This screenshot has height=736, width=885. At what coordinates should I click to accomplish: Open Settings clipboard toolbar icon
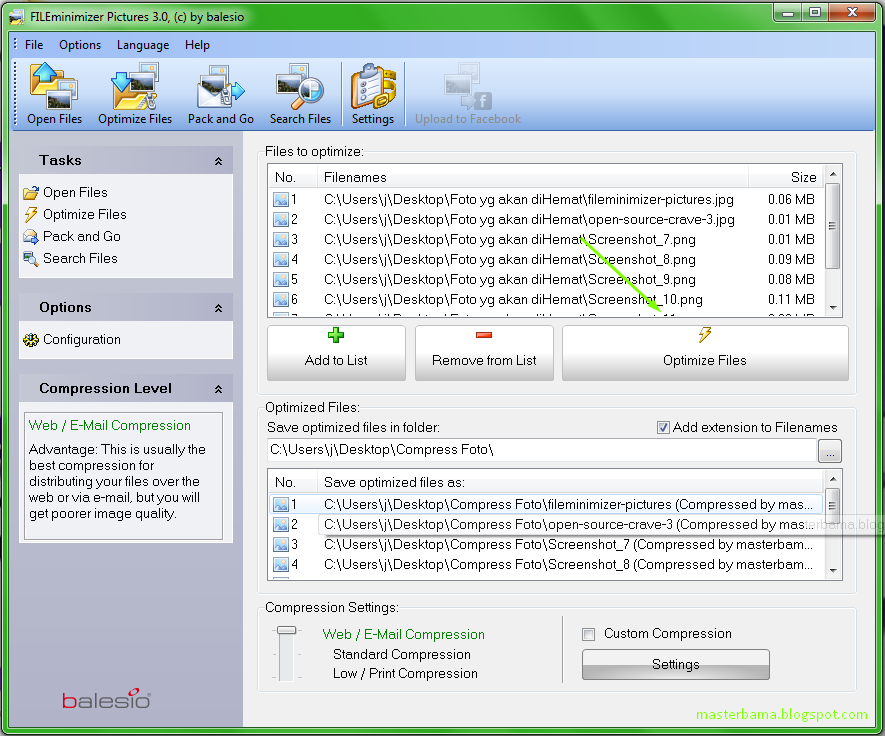(373, 94)
